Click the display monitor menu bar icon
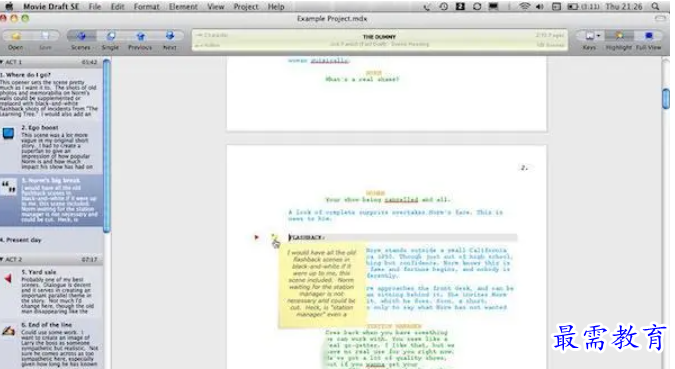 point(493,6)
